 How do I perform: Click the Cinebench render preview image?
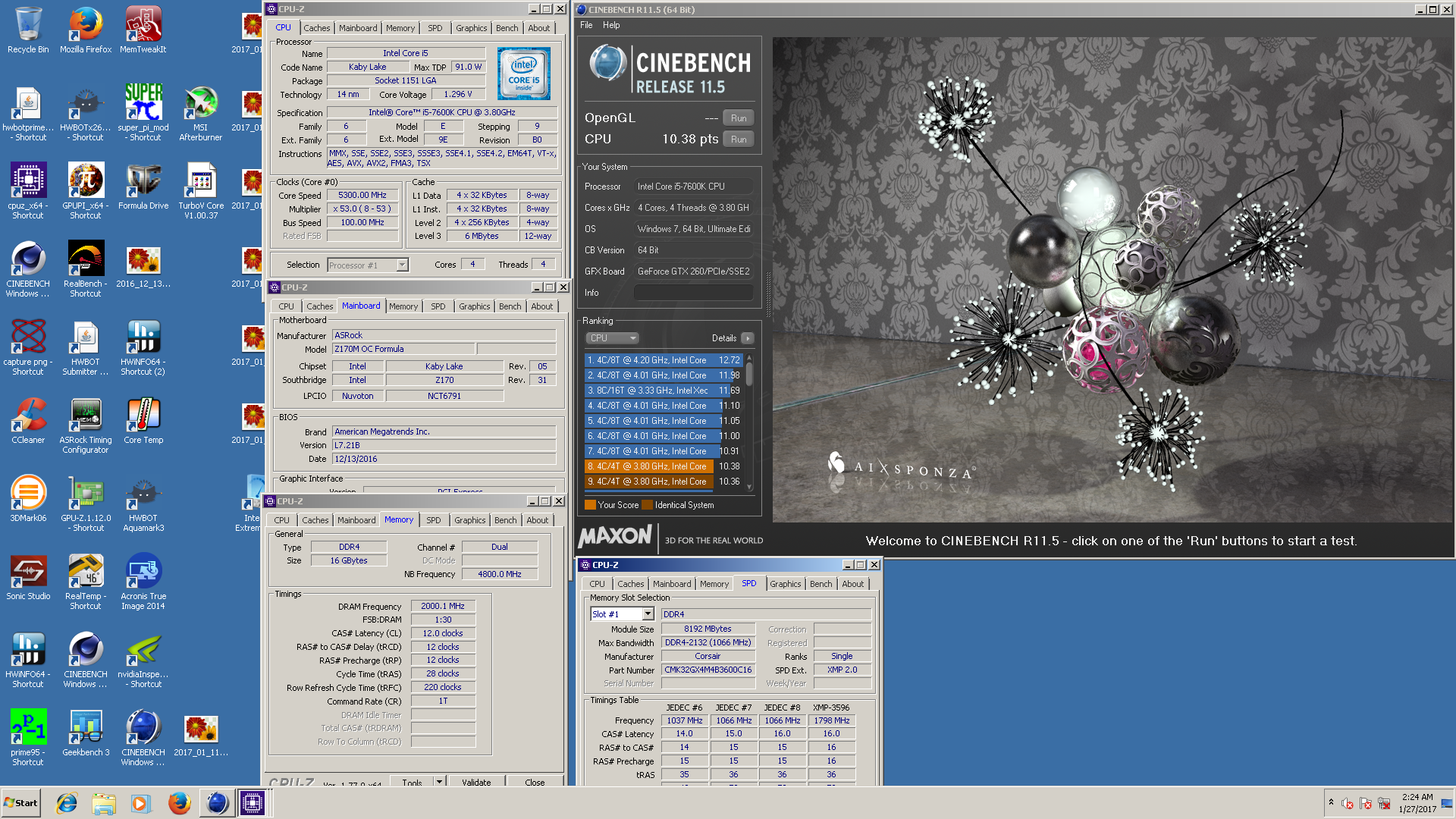pyautogui.click(x=1112, y=279)
